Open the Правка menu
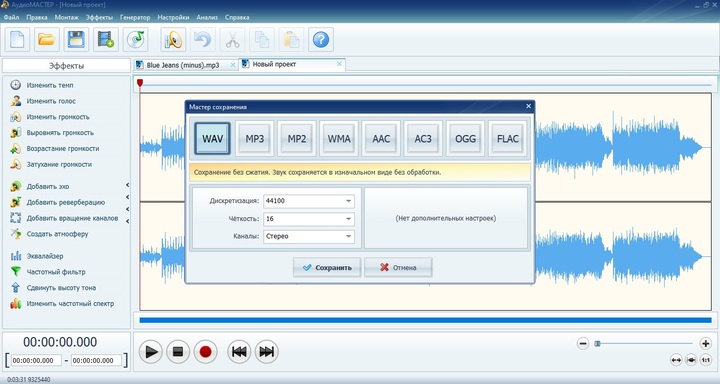 pyautogui.click(x=37, y=17)
